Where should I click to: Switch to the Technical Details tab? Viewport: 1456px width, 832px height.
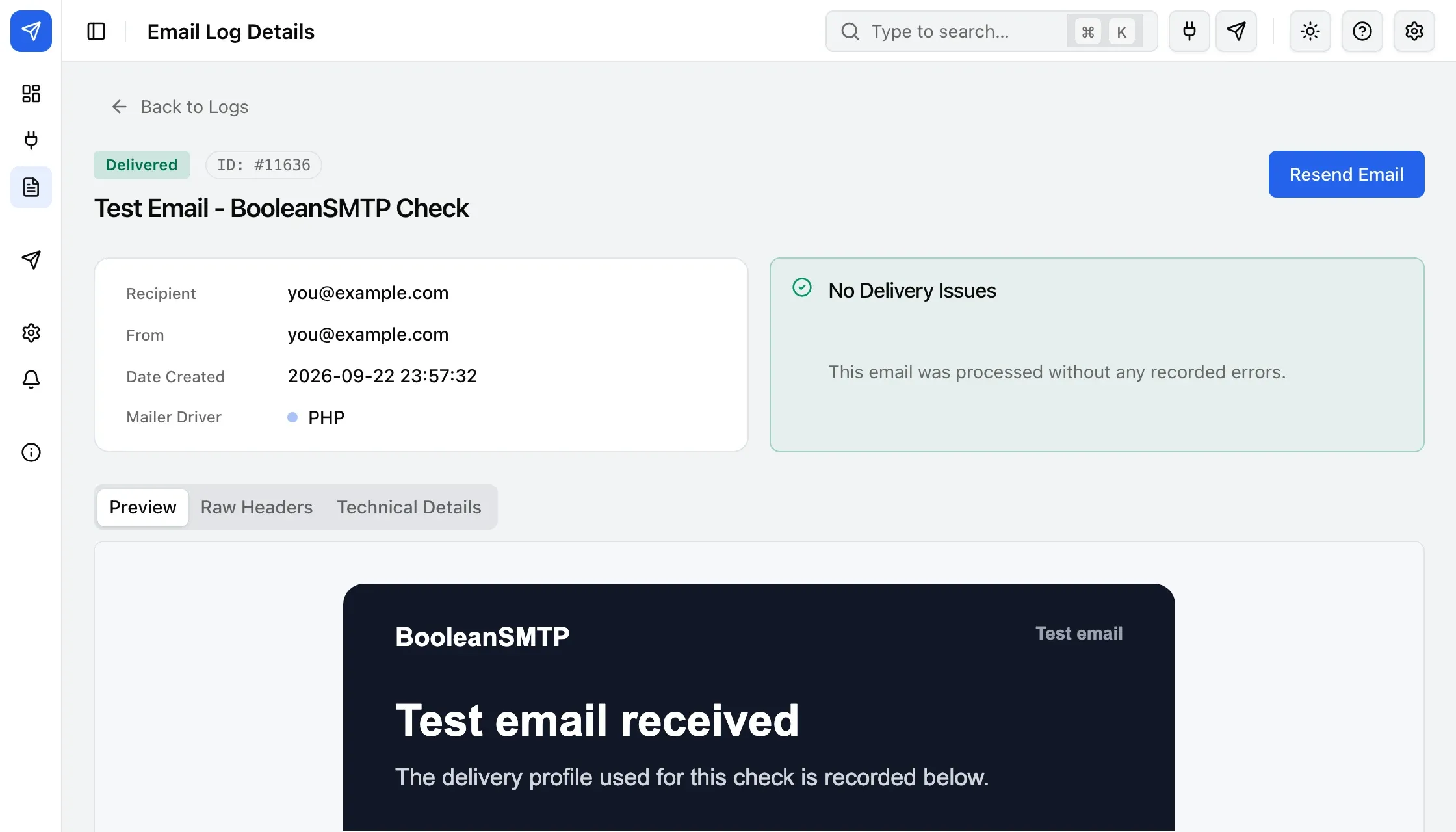[409, 507]
